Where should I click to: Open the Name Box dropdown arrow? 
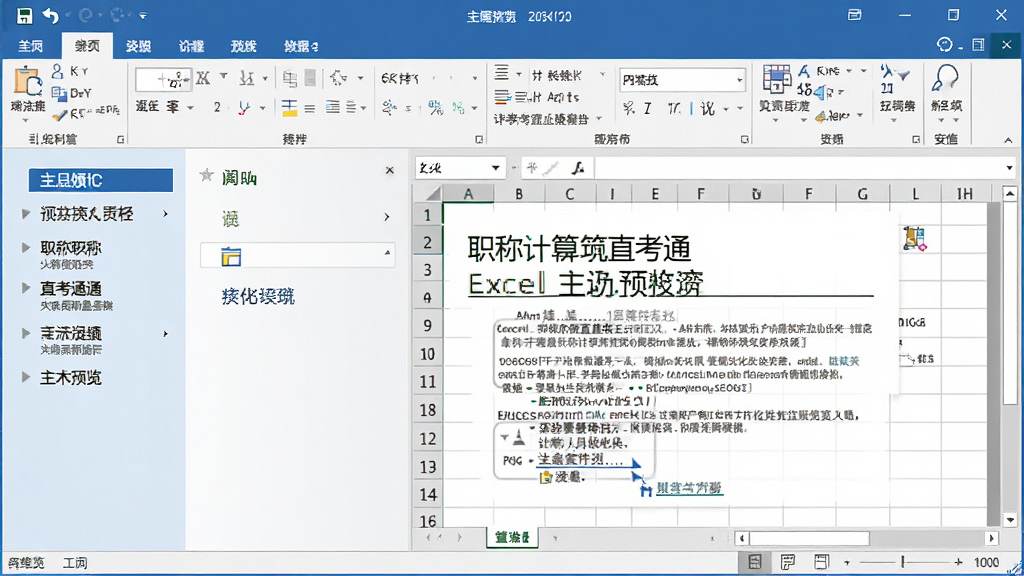coord(496,168)
